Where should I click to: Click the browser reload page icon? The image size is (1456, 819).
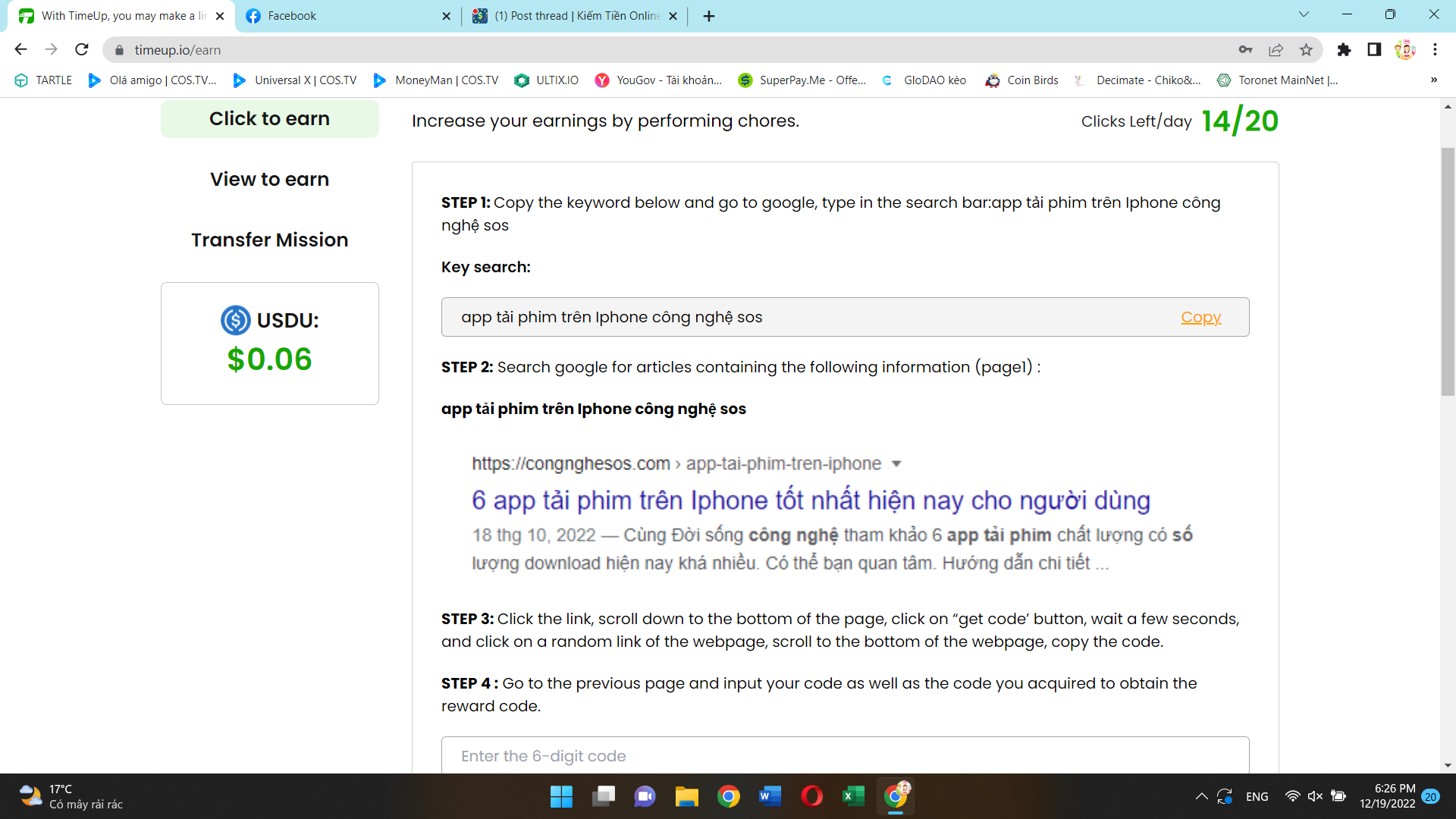(x=82, y=50)
